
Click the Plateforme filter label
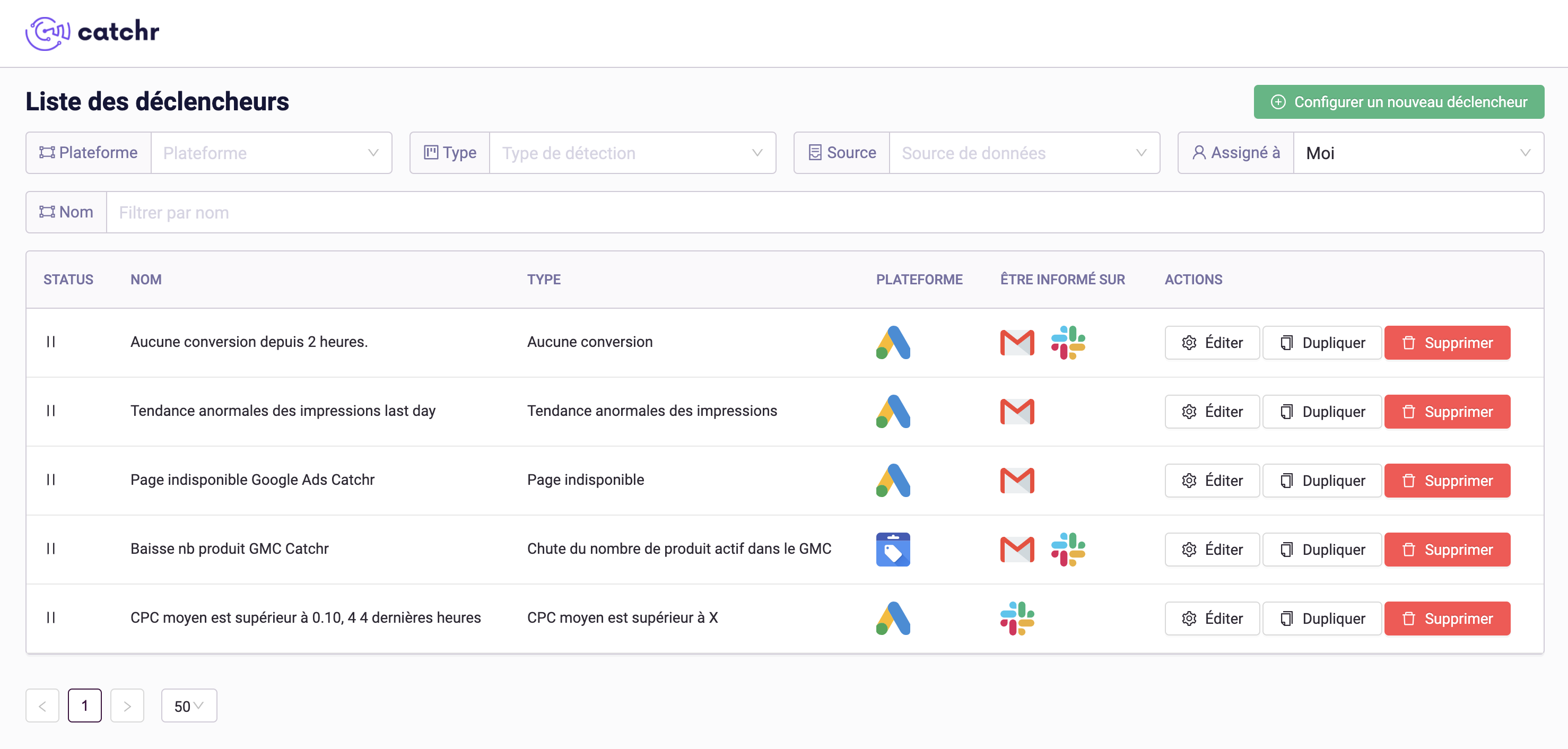click(x=89, y=153)
